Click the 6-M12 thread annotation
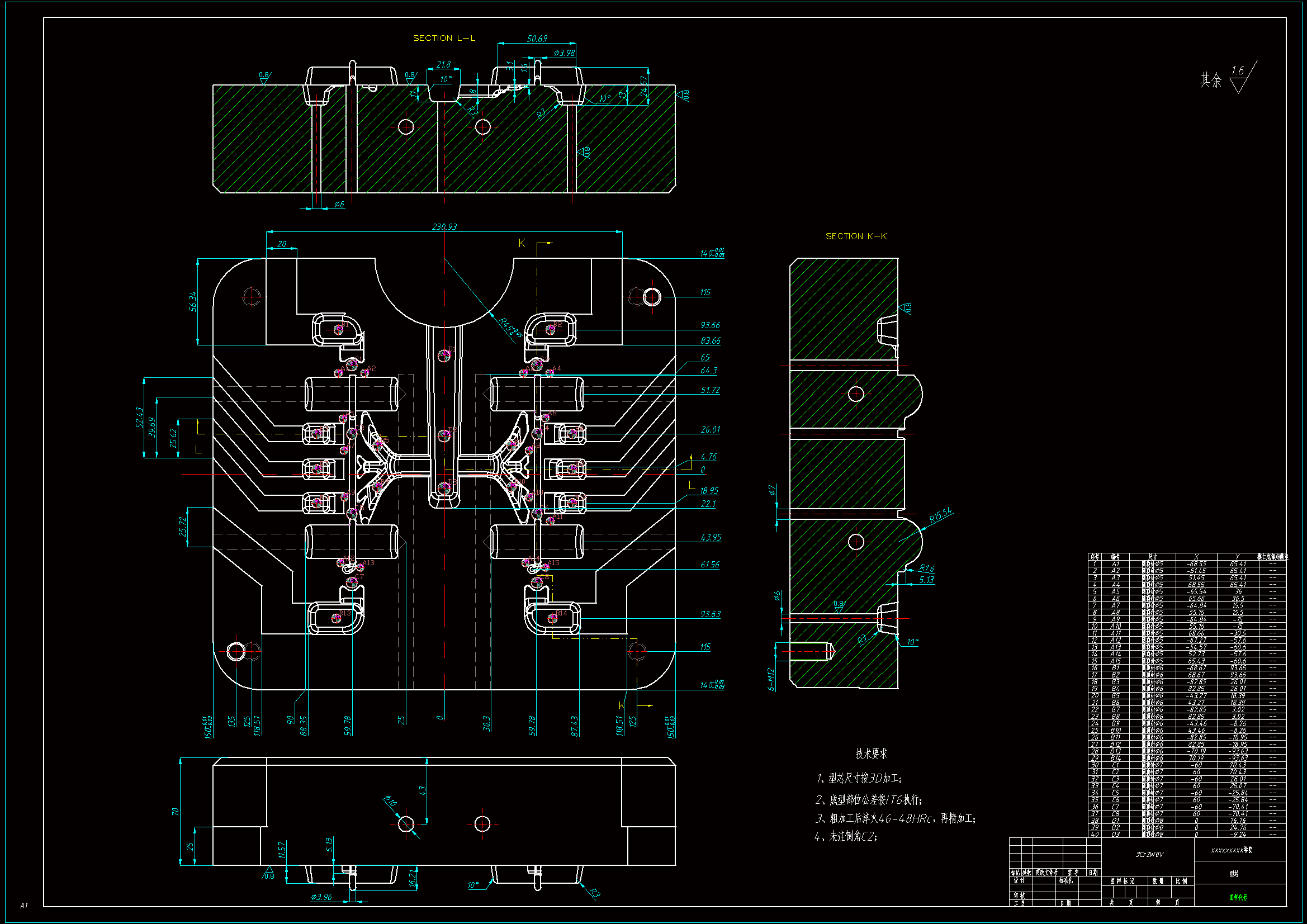 click(x=771, y=679)
